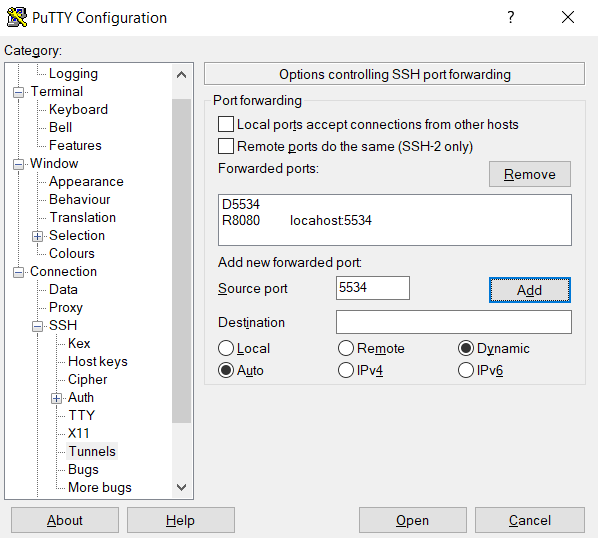Click category list scroll down arrow

click(182, 487)
